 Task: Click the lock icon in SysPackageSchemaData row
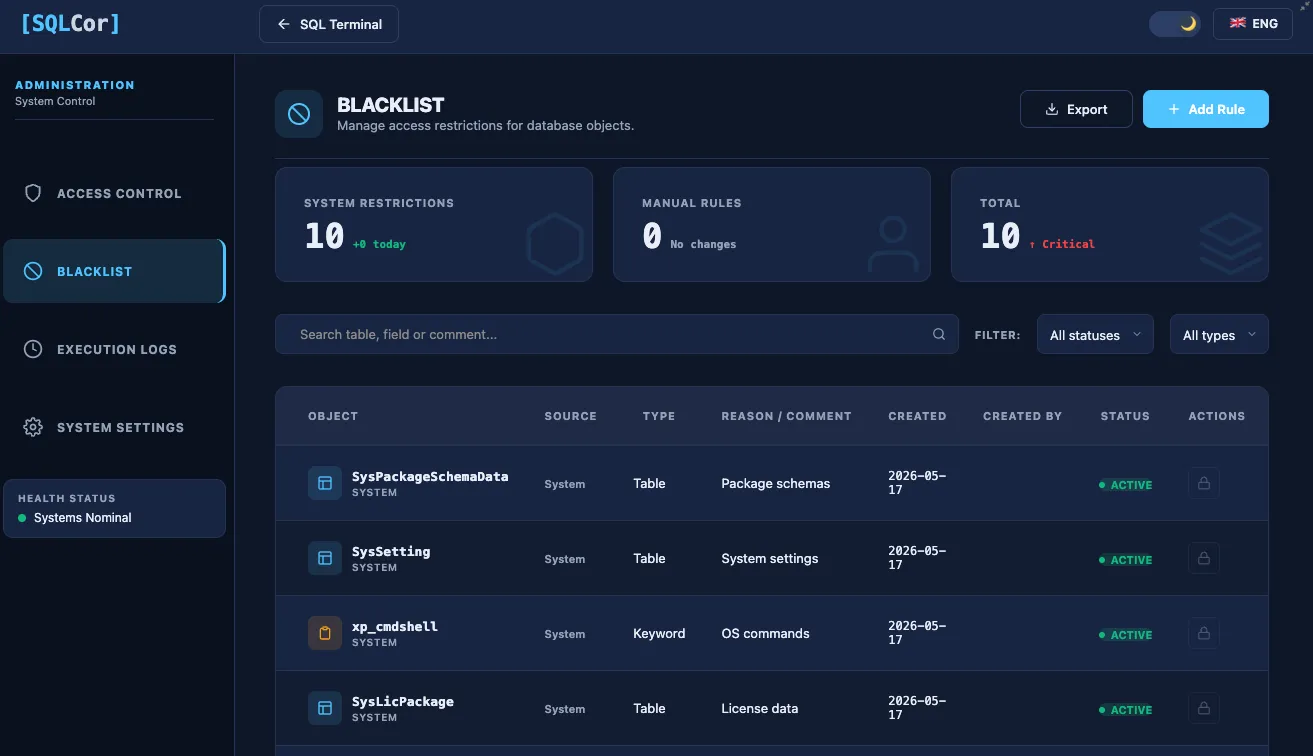point(1204,483)
